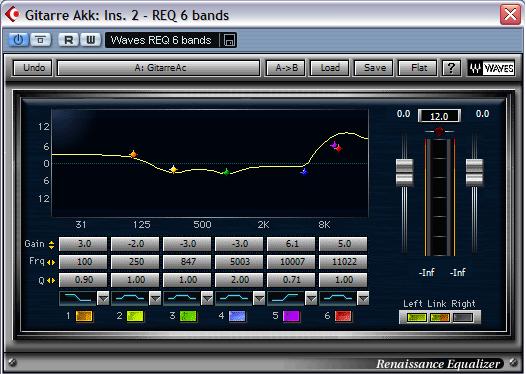Click band 4 bell filter shape icon
Image resolution: width=526 pixels, height=374 pixels.
(x=234, y=298)
